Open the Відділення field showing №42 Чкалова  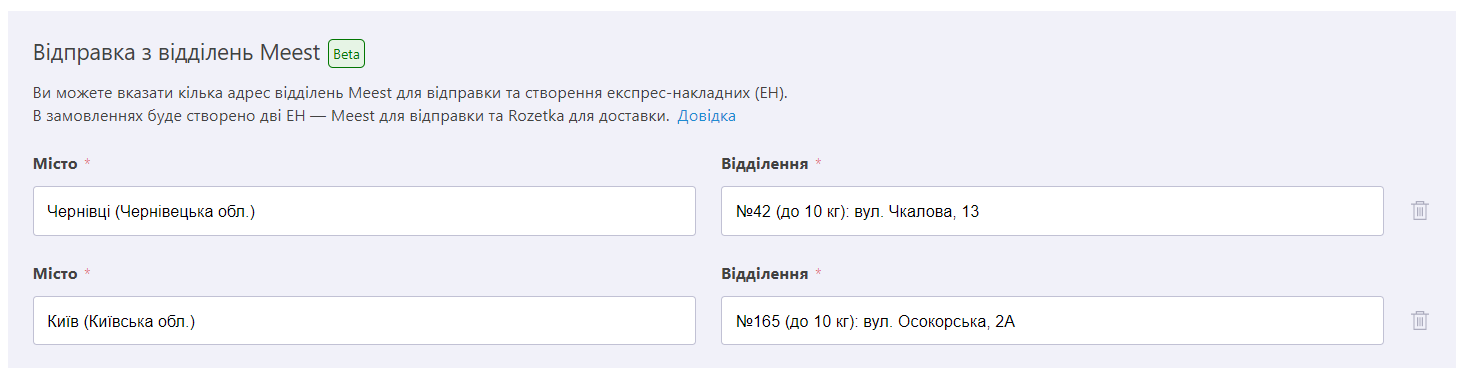coord(1052,211)
